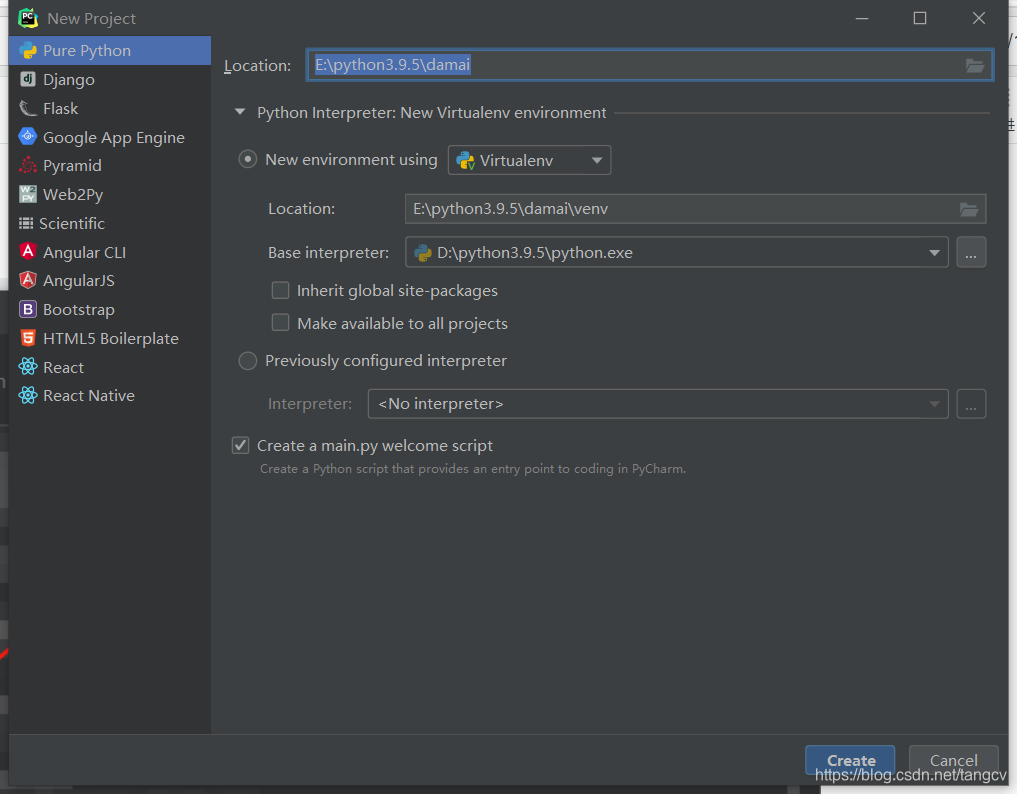Browse folder for project Location
The height and width of the screenshot is (794, 1017).
[x=975, y=66]
